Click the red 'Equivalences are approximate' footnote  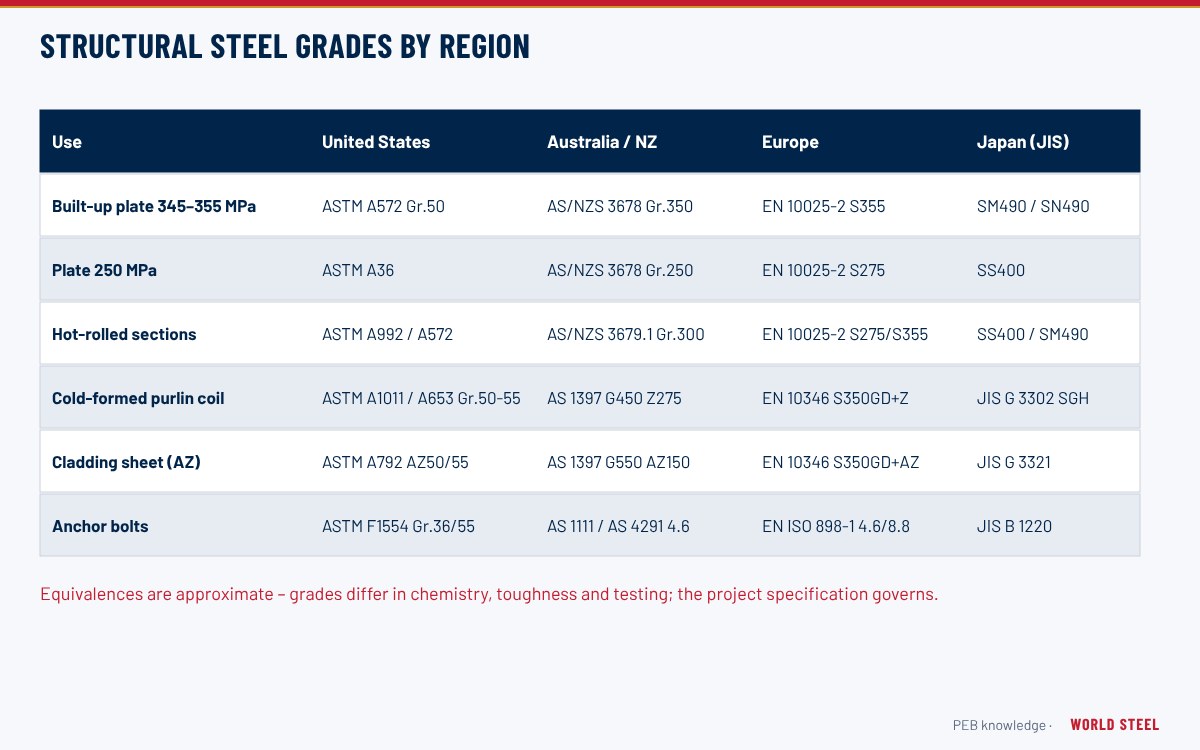click(489, 594)
